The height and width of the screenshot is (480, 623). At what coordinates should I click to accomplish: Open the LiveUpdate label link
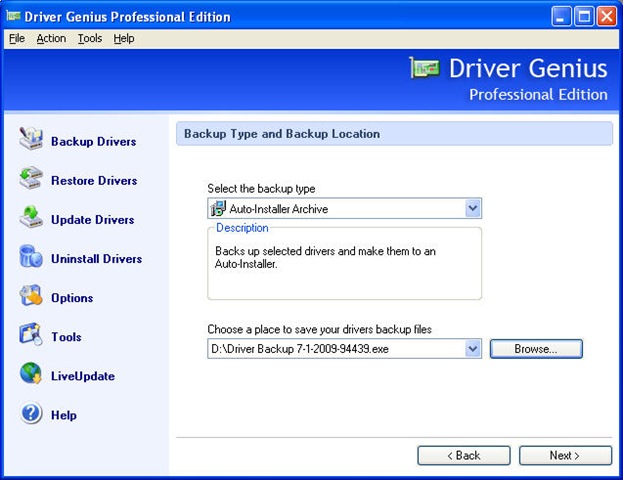pyautogui.click(x=83, y=376)
